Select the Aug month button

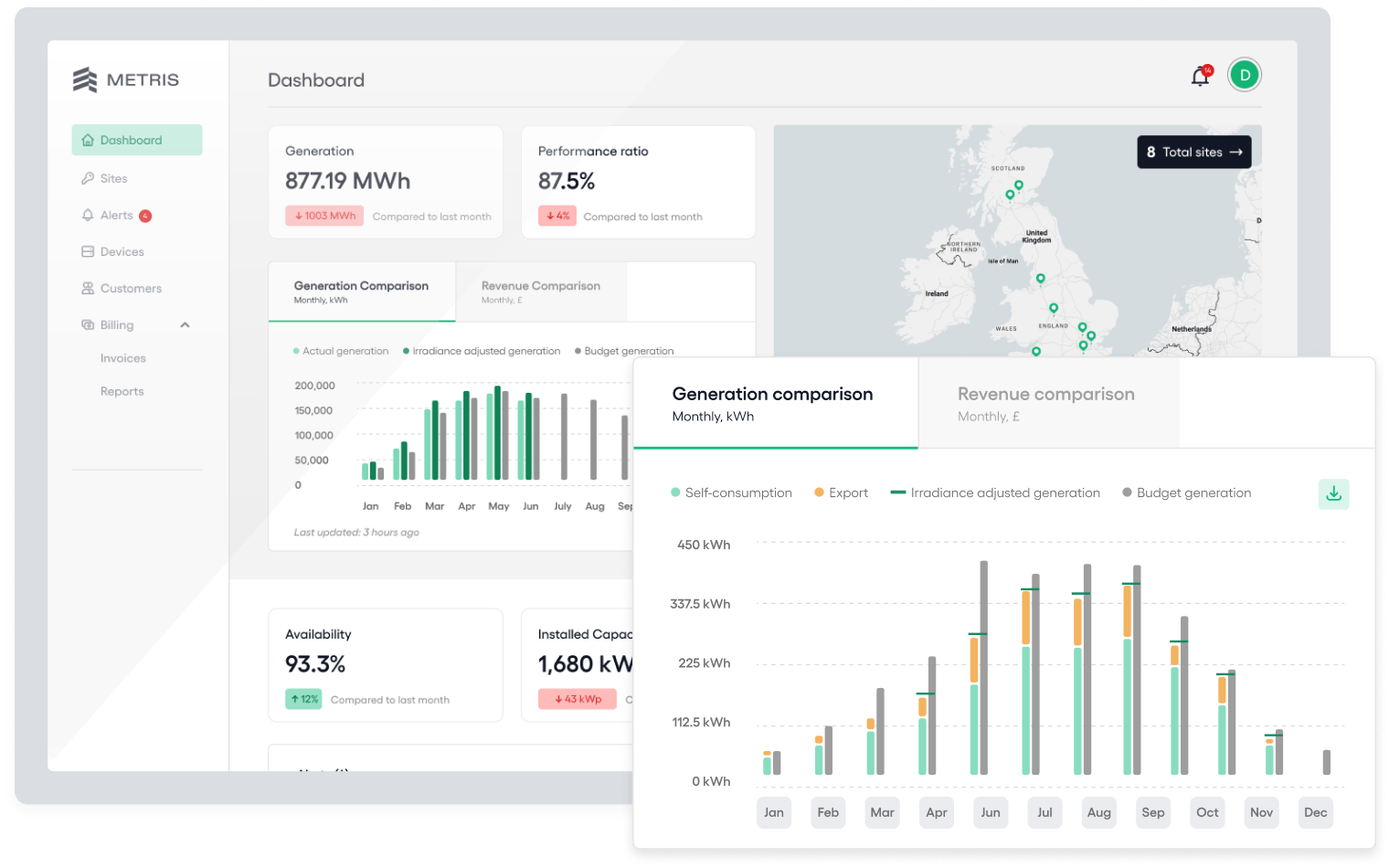[1099, 812]
